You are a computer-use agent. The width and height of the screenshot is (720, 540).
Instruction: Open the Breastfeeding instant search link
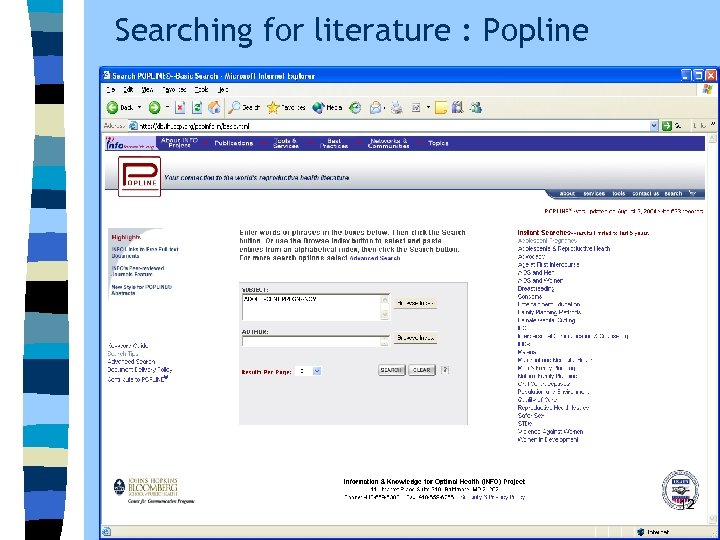[535, 289]
